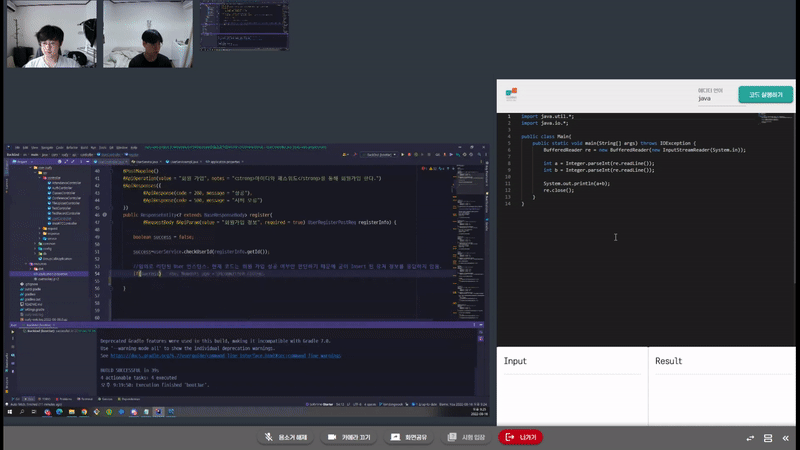Open the Refactor menu in IntelliJ
800x450 pixels.
click(71, 147)
